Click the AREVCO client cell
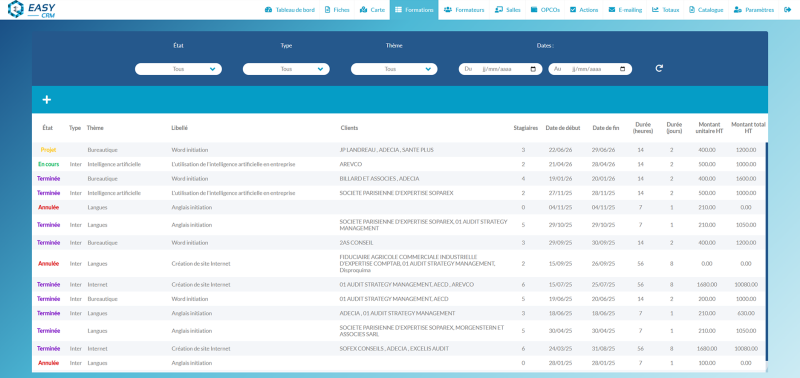Screen dimensions: 800x378 click(x=351, y=164)
